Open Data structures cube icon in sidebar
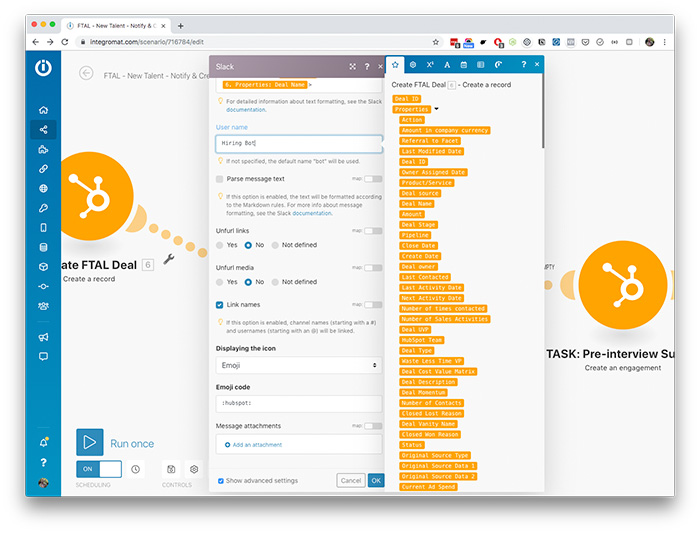700x533 pixels. coord(43,267)
